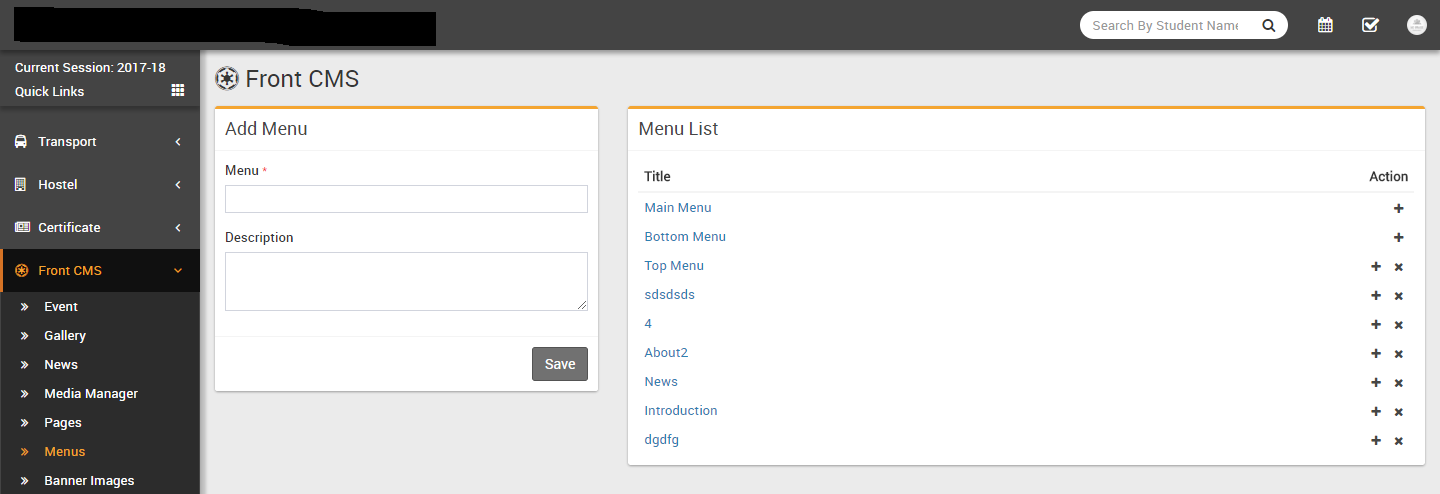This screenshot has width=1440, height=494.
Task: Add item to Bottom Menu via plus
Action: click(1398, 238)
